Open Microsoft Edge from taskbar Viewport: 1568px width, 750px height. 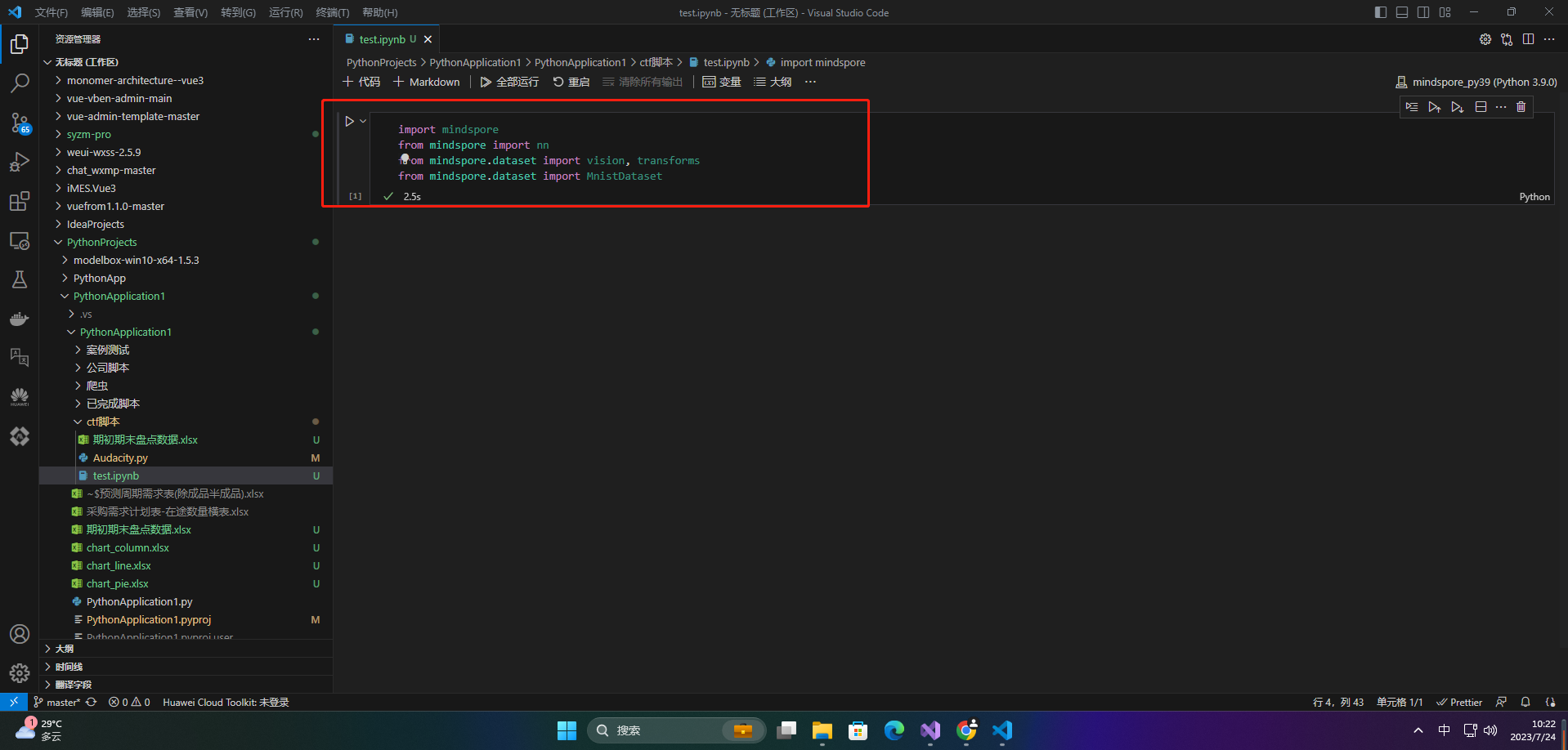point(894,730)
